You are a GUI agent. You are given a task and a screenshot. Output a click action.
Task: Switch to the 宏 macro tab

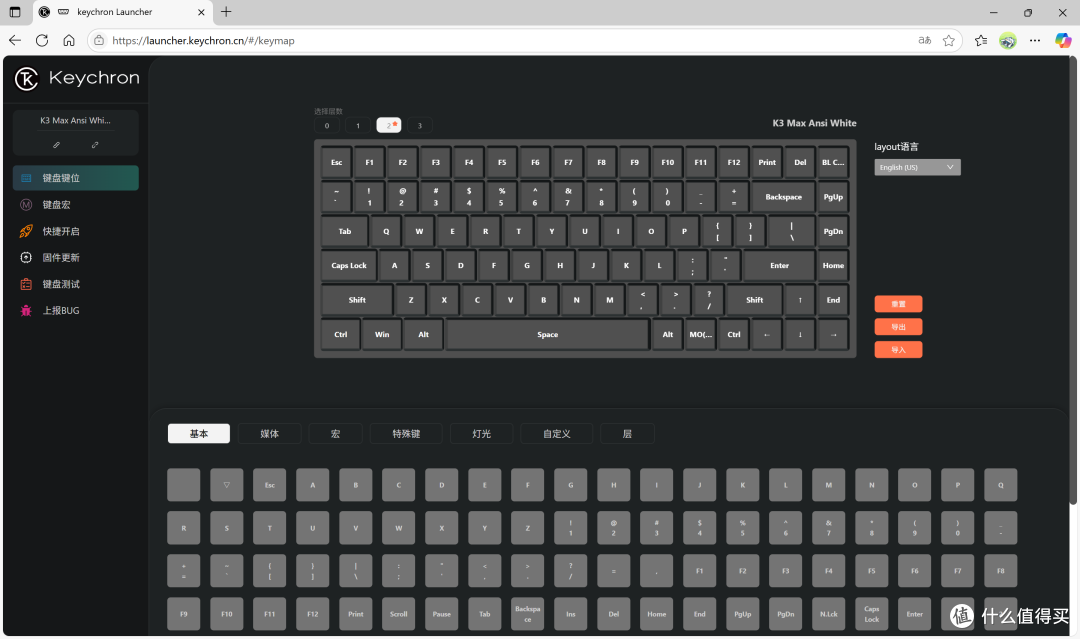(335, 434)
